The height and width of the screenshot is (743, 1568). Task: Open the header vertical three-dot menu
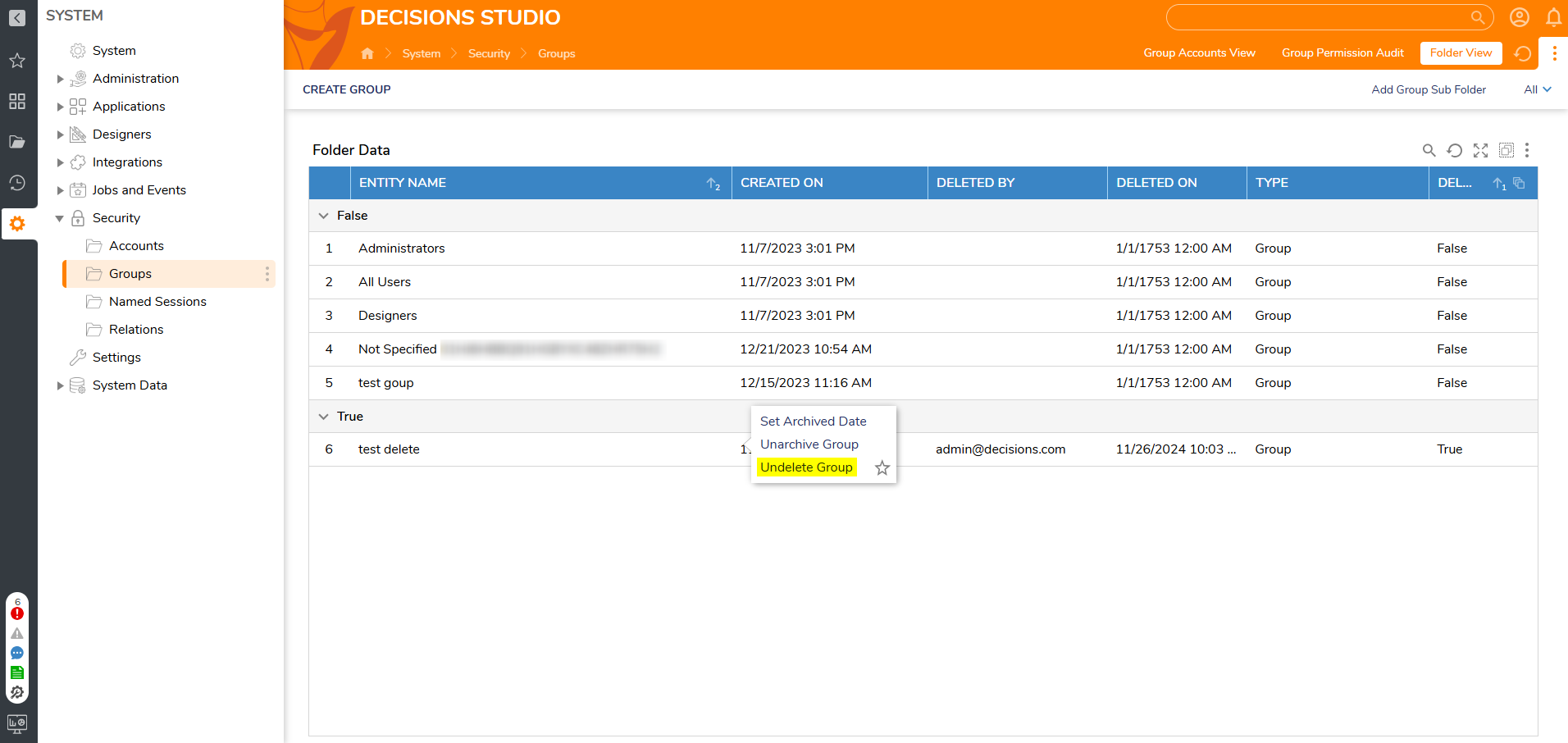1555,53
